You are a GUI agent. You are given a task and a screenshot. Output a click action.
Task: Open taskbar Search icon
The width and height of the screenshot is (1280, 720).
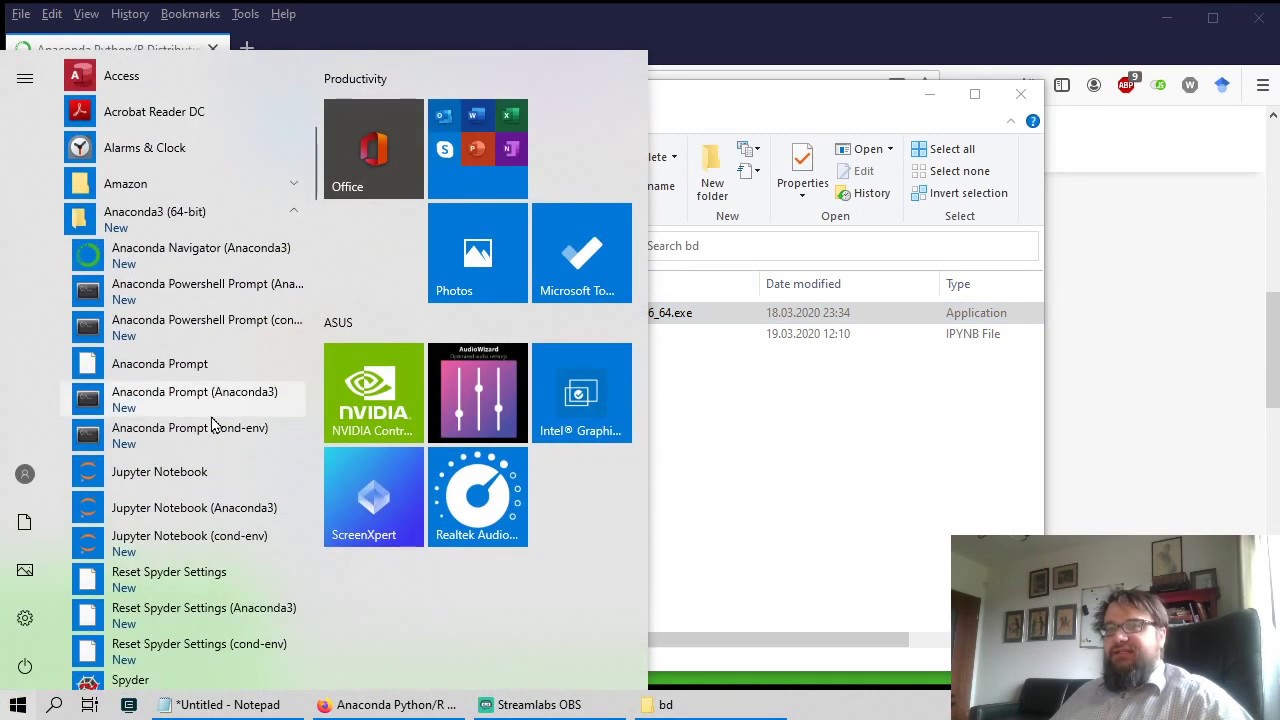coord(54,705)
